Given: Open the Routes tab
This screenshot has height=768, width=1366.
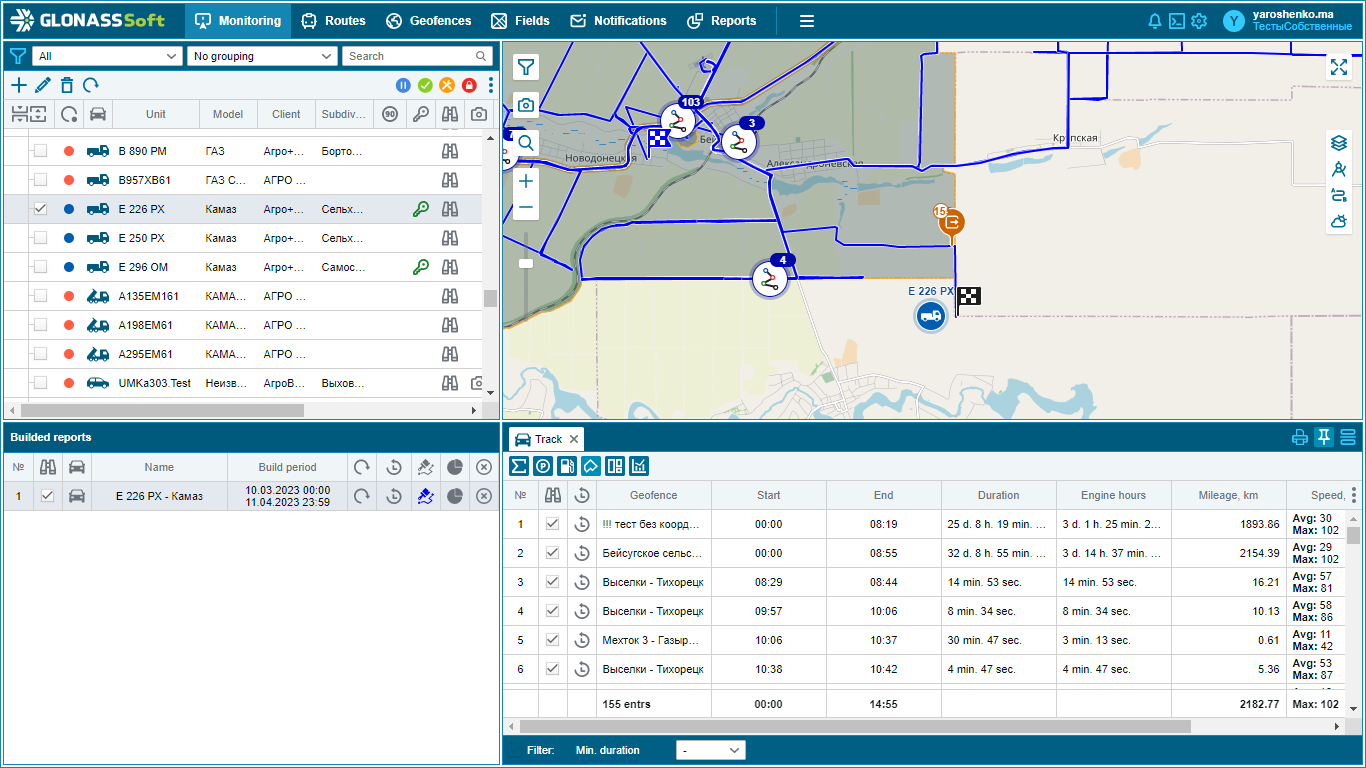Looking at the screenshot, I should [333, 21].
